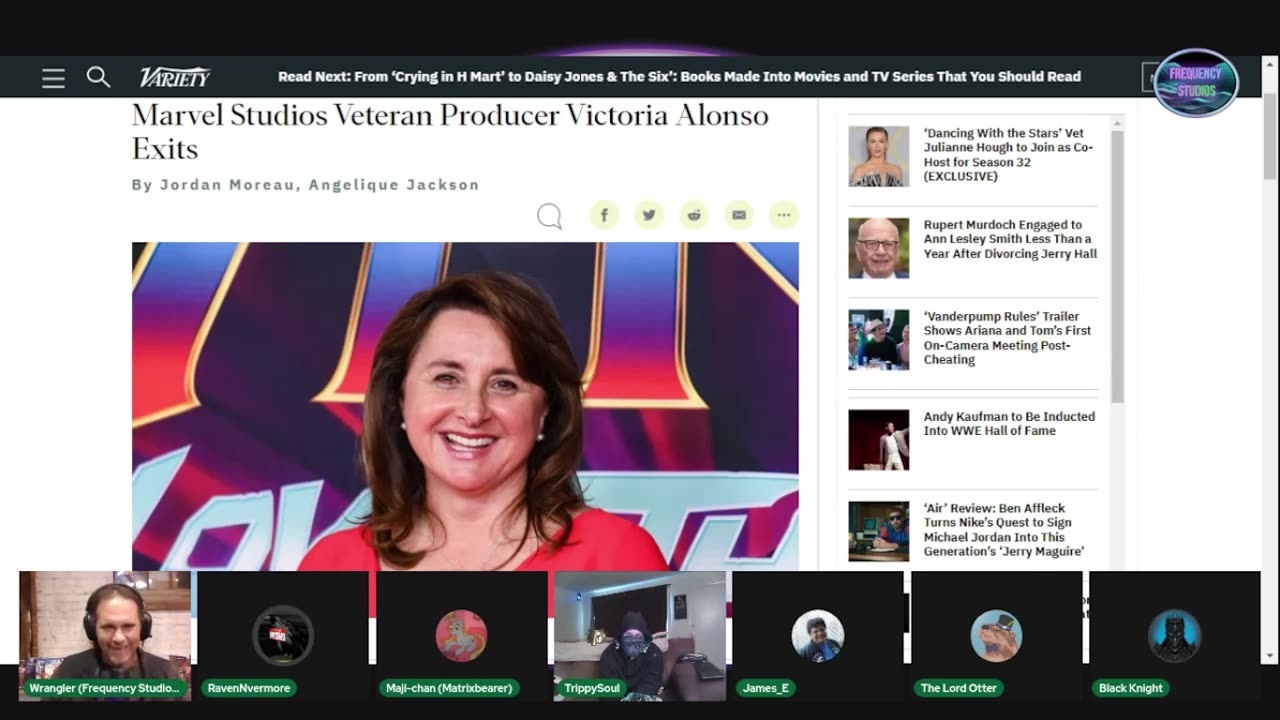Click the 'Marvel Studios Veteran Producer' headline
Viewport: 1280px width, 720px height.
(x=450, y=131)
